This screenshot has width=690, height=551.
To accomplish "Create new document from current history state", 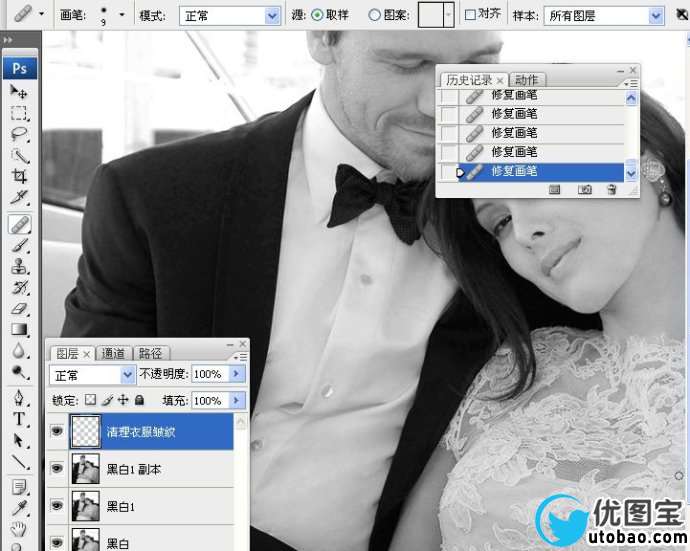I will pyautogui.click(x=554, y=190).
